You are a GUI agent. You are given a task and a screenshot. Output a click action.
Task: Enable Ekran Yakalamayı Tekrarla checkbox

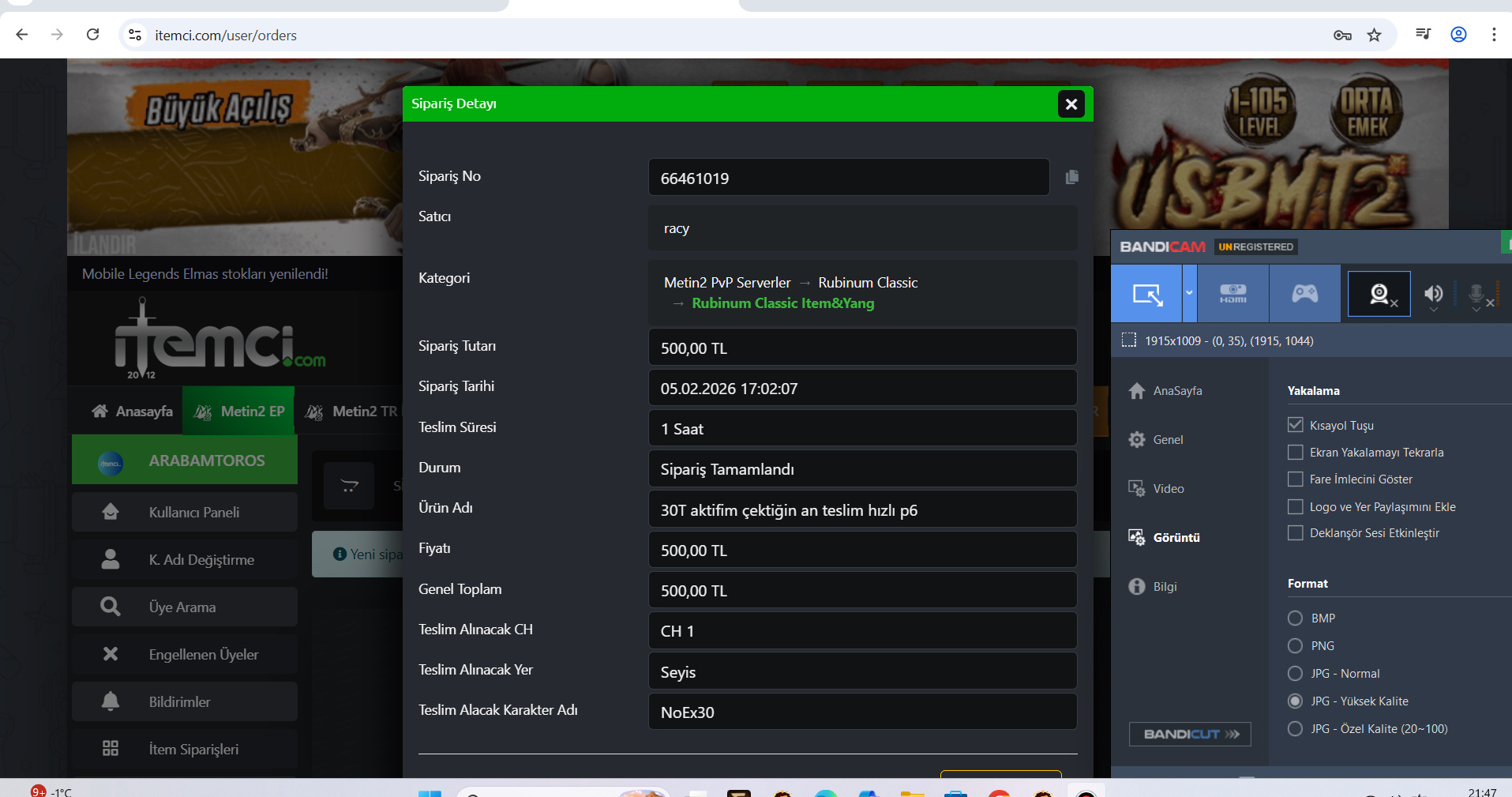1295,452
